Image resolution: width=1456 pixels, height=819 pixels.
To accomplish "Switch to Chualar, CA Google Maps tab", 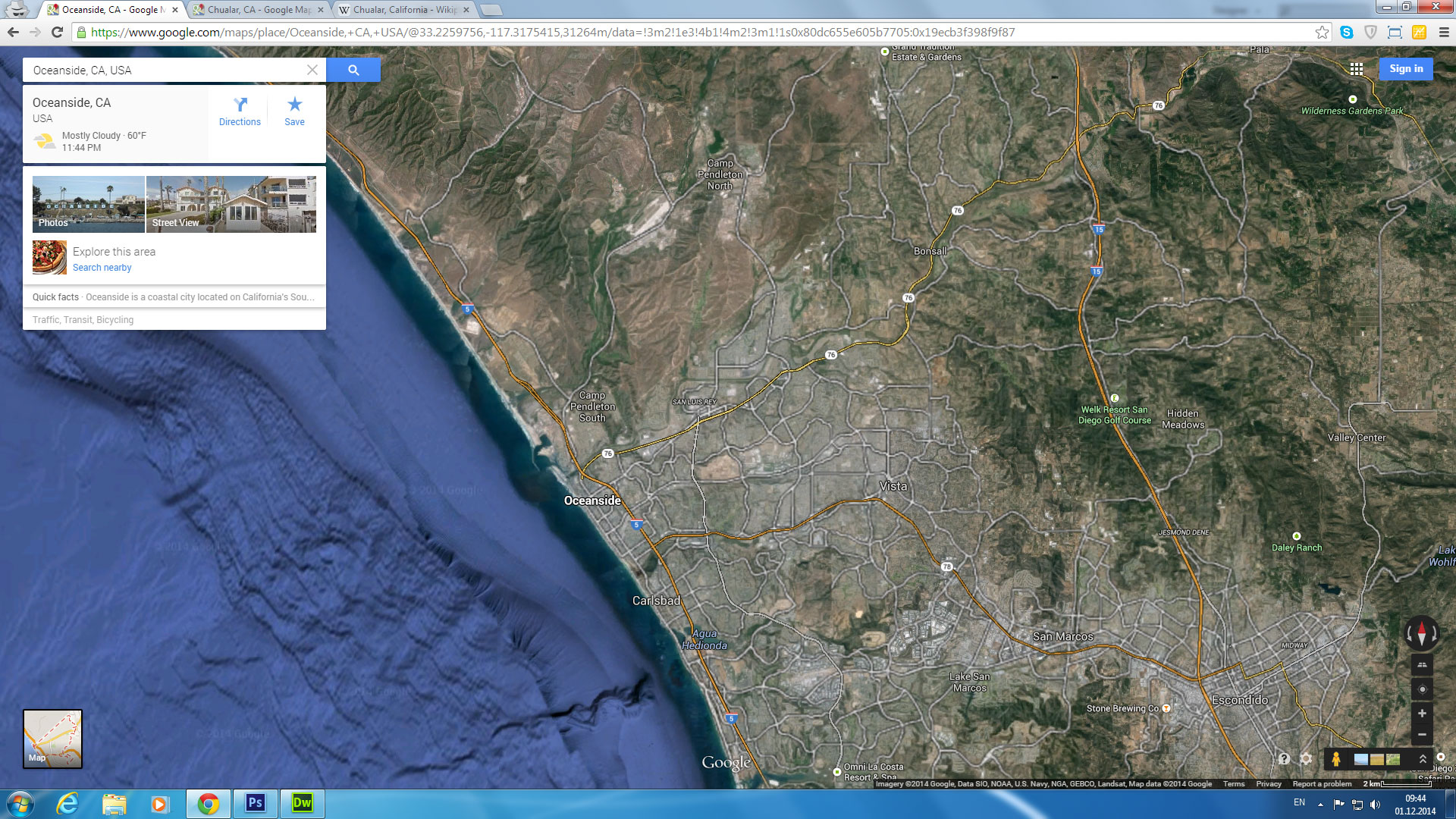I will coord(258,10).
